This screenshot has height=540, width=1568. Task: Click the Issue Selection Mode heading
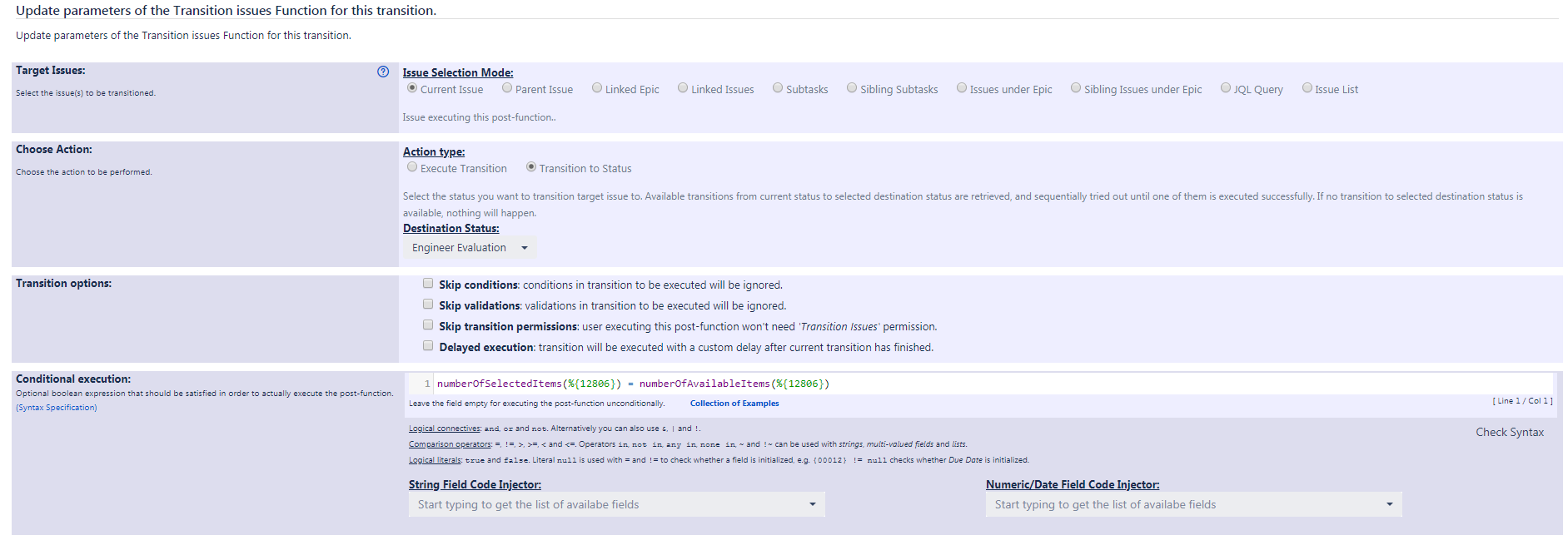[x=458, y=73]
